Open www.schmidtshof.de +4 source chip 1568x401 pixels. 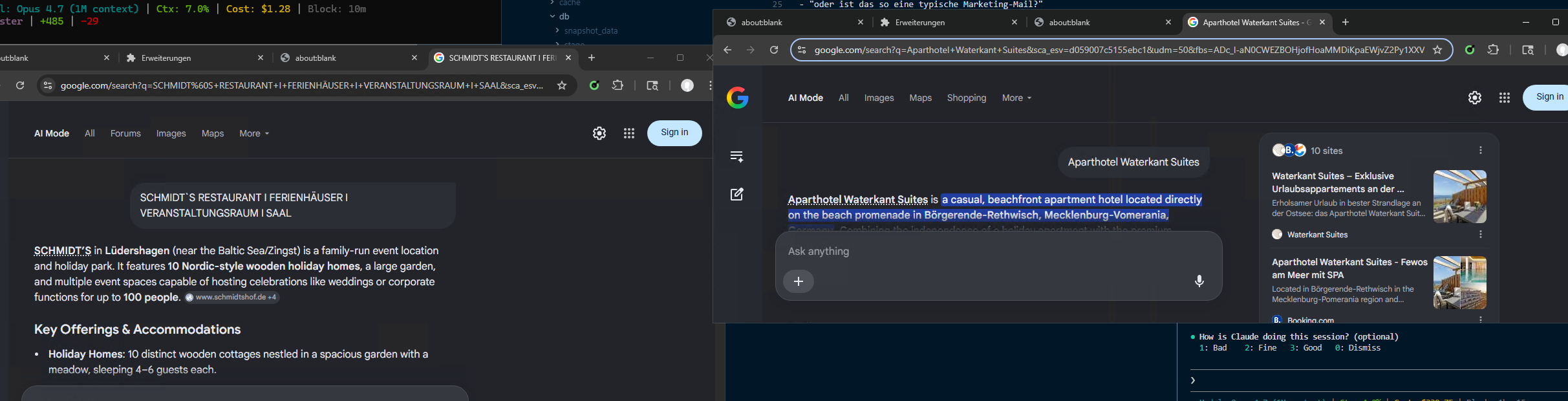click(x=231, y=298)
